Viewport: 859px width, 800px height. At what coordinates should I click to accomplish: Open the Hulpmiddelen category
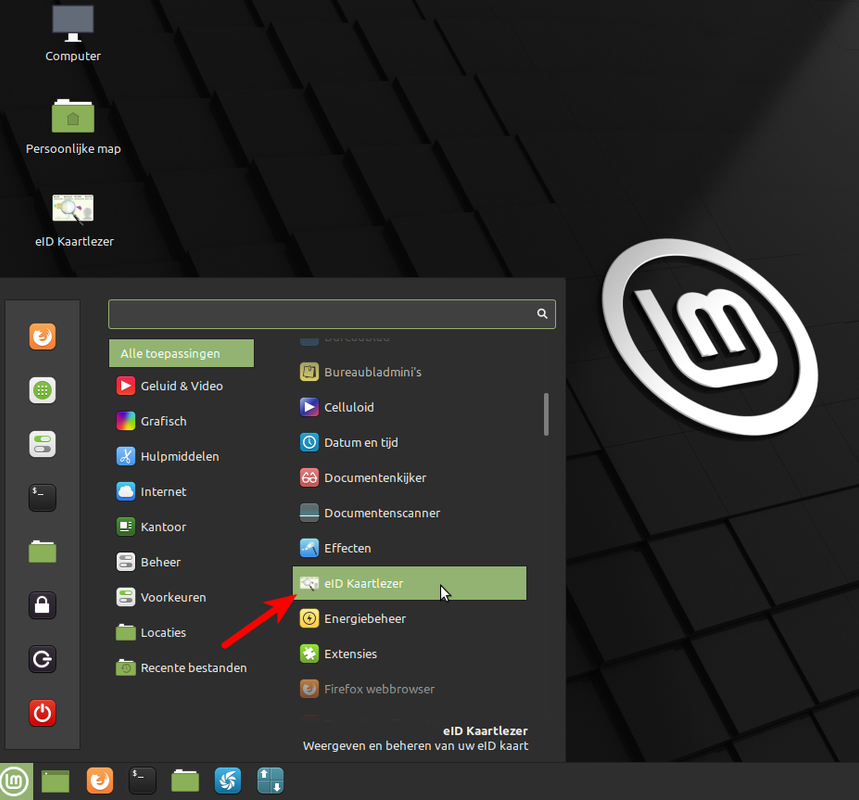click(181, 456)
